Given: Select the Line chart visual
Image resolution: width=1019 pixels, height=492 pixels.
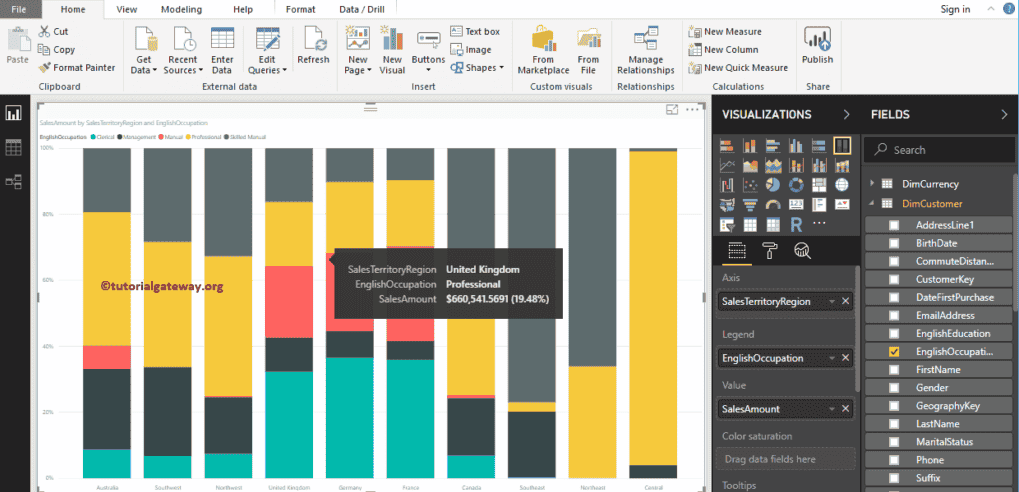Looking at the screenshot, I should 727,166.
